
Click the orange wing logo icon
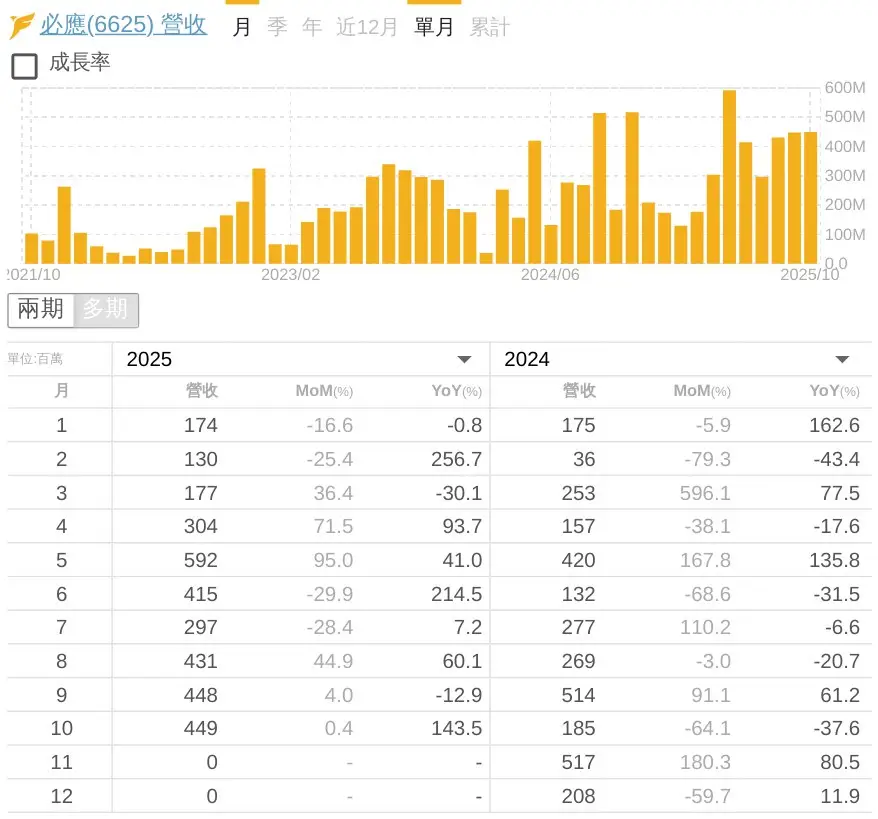pyautogui.click(x=21, y=25)
